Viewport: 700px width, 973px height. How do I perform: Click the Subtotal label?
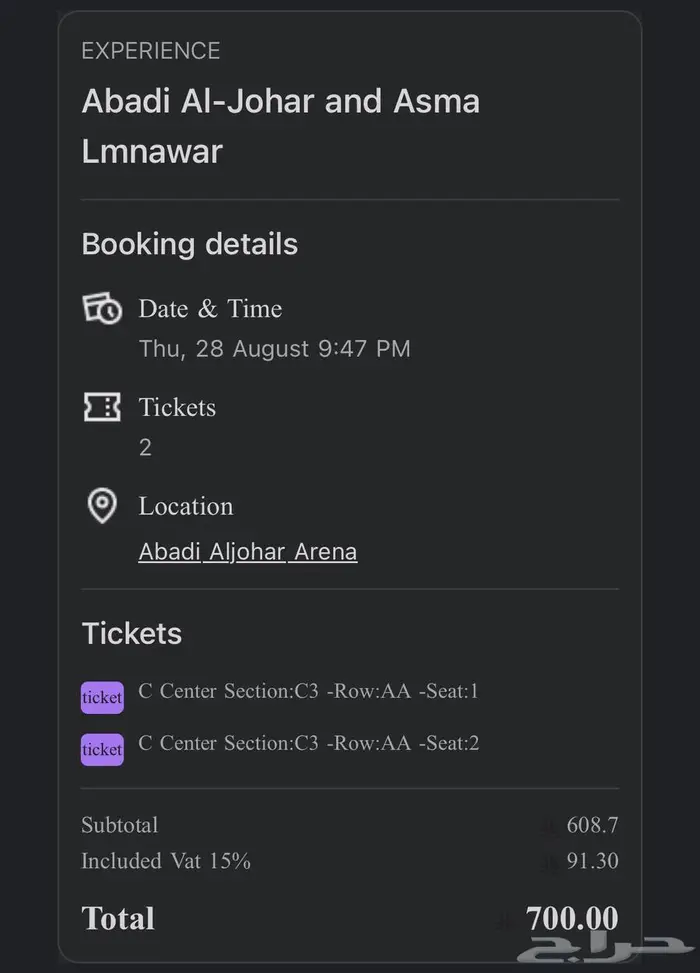119,826
